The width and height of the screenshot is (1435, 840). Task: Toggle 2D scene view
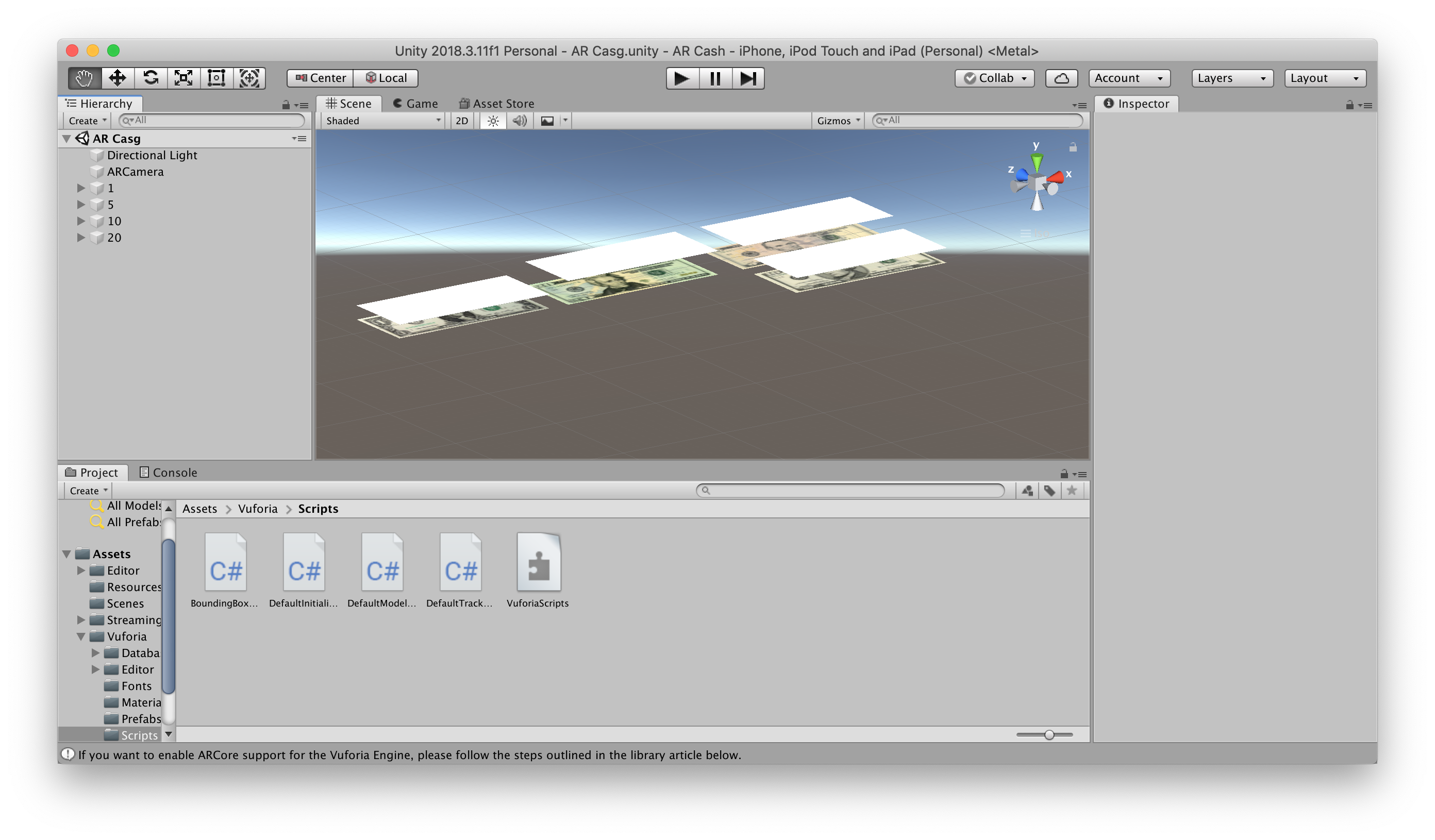click(462, 121)
